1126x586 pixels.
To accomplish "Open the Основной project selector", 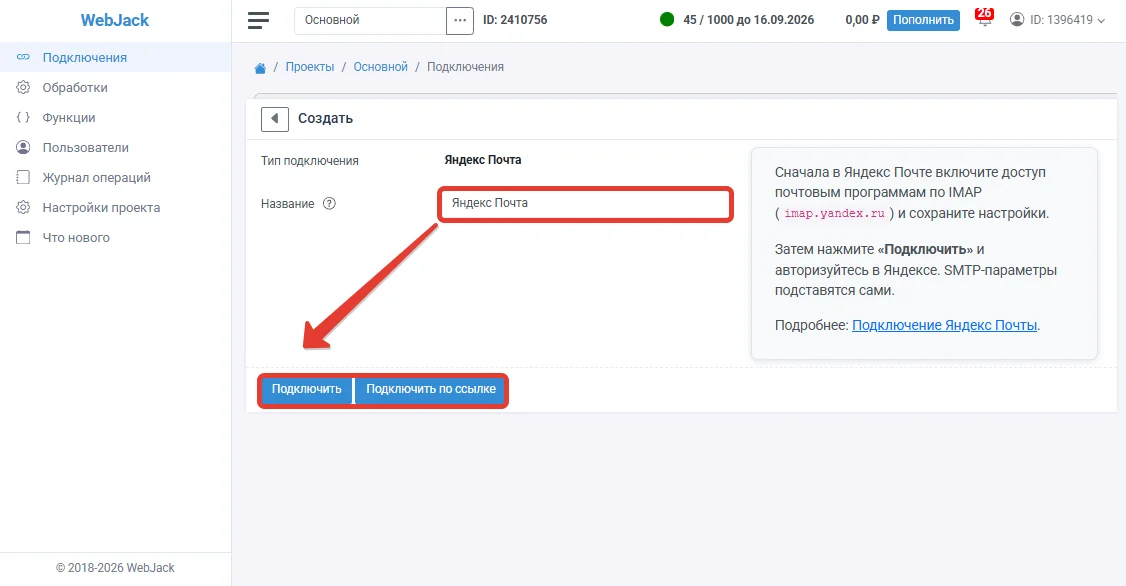I will click(370, 20).
